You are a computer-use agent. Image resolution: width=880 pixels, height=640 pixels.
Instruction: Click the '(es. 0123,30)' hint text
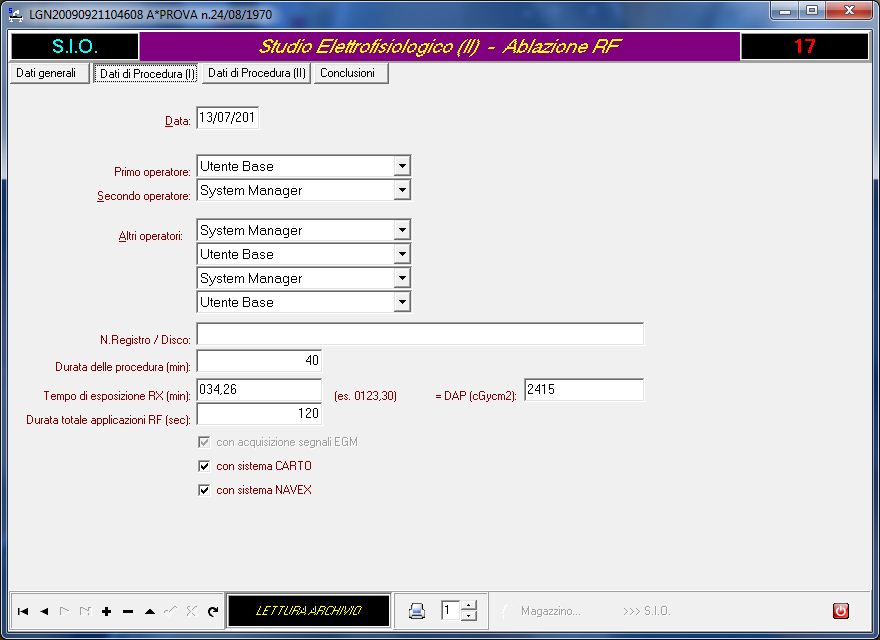pos(365,396)
